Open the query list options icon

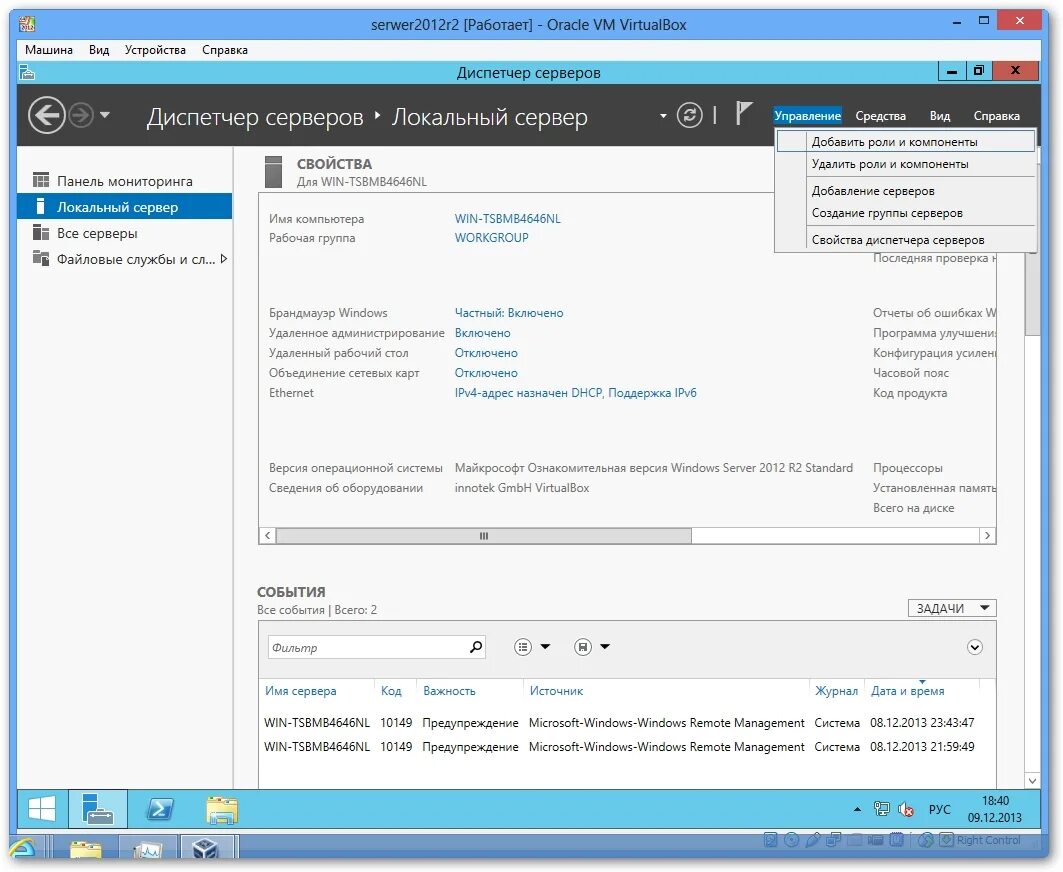pos(523,647)
